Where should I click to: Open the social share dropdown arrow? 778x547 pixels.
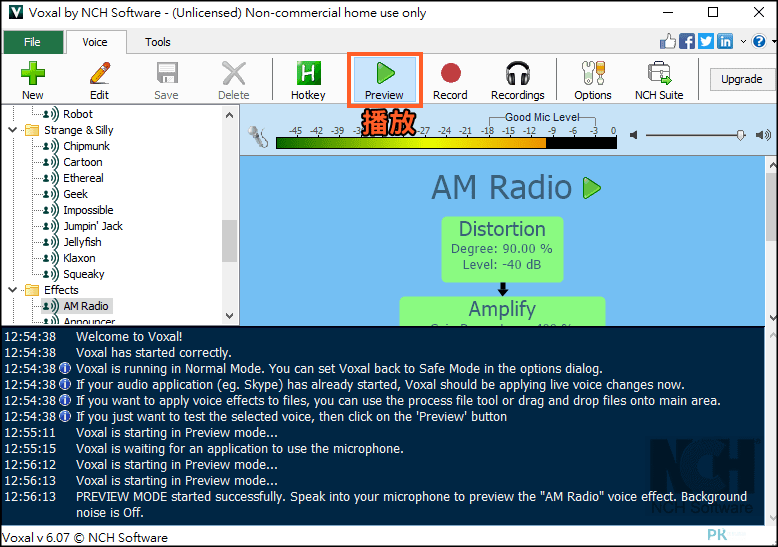point(743,42)
